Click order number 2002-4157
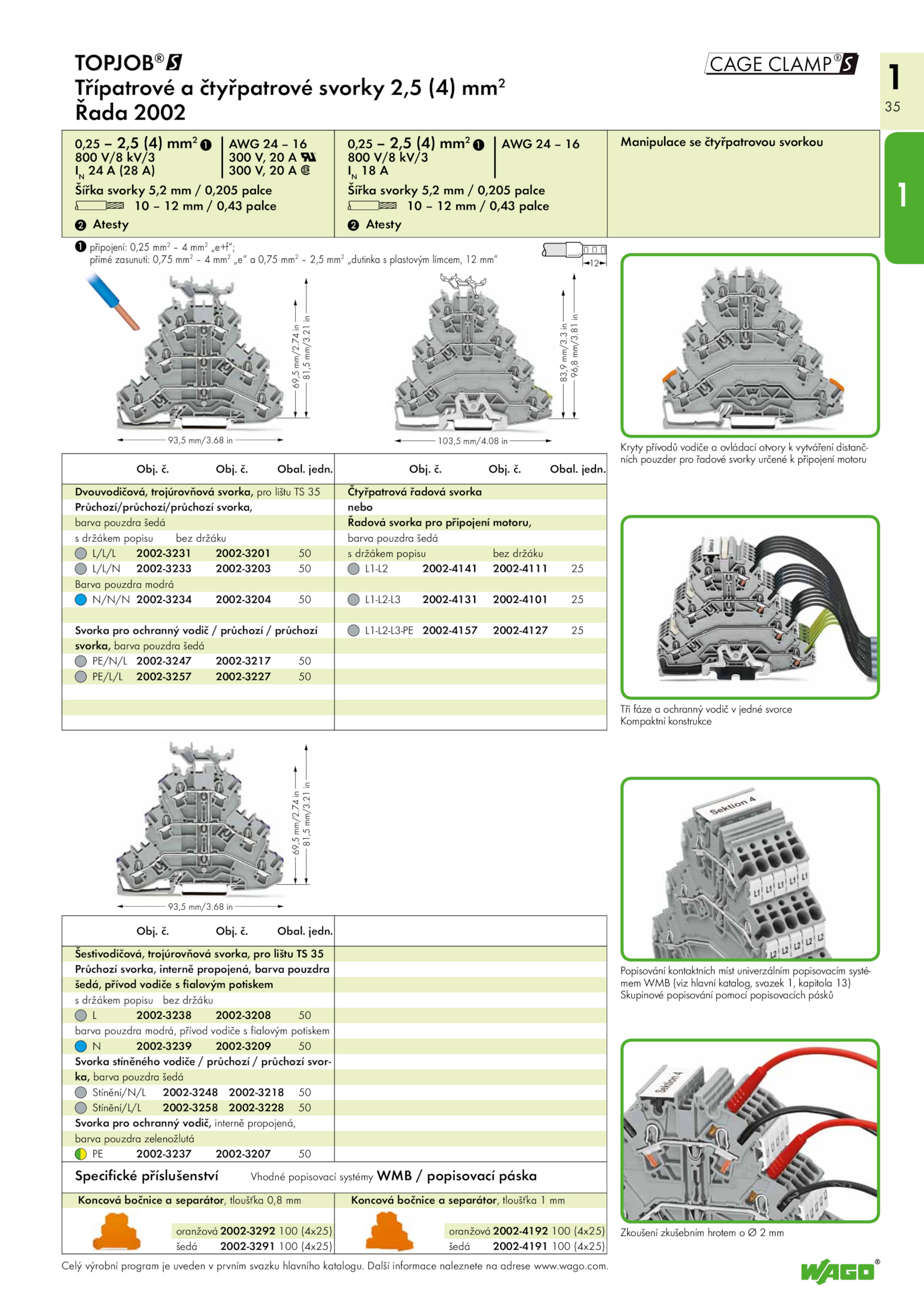The image size is (924, 1307). click(450, 631)
